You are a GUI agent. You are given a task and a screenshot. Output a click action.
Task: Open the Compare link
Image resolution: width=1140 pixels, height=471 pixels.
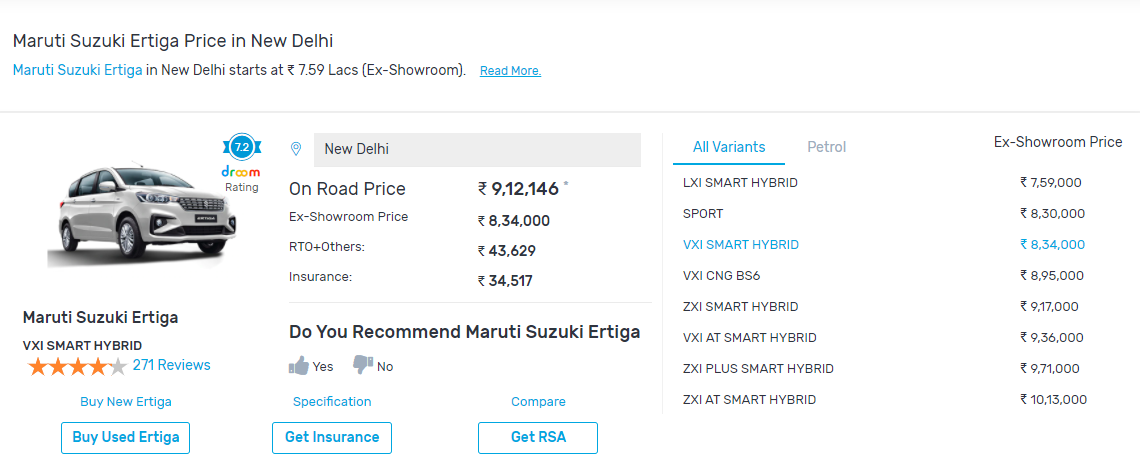coord(538,402)
